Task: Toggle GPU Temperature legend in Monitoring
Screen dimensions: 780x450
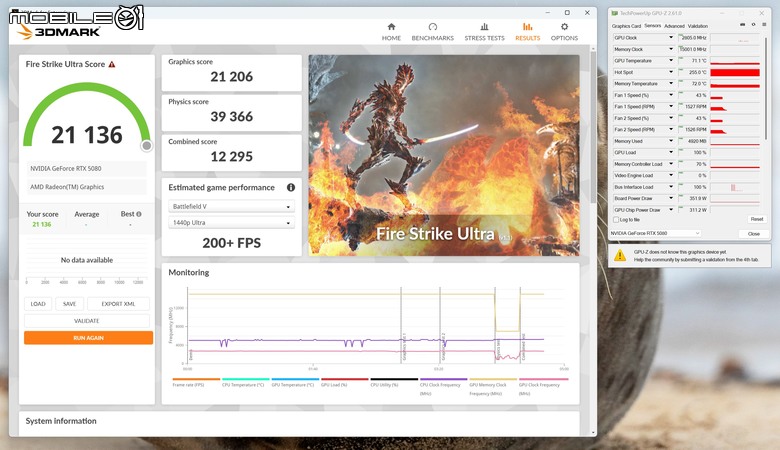Action: pos(295,382)
